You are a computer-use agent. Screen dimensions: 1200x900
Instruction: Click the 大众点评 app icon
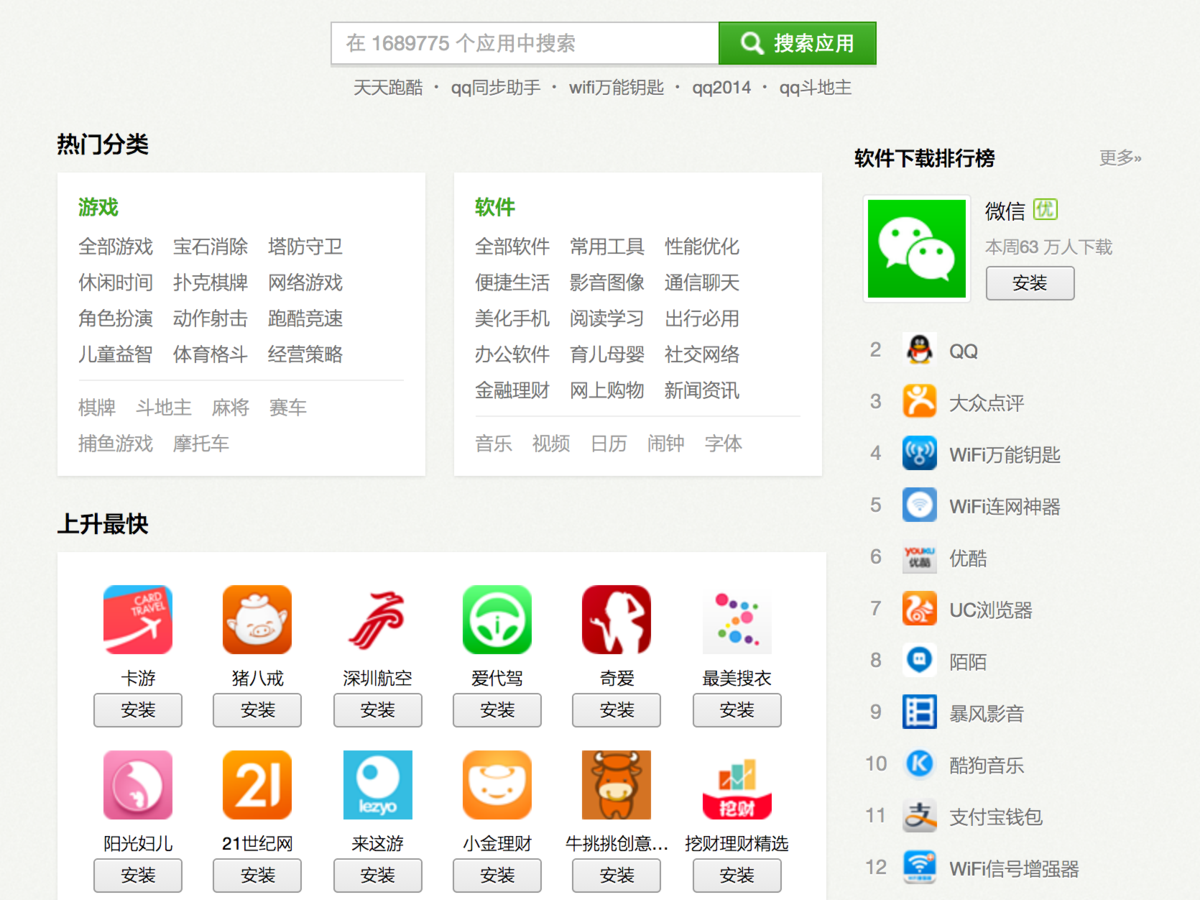(x=919, y=402)
